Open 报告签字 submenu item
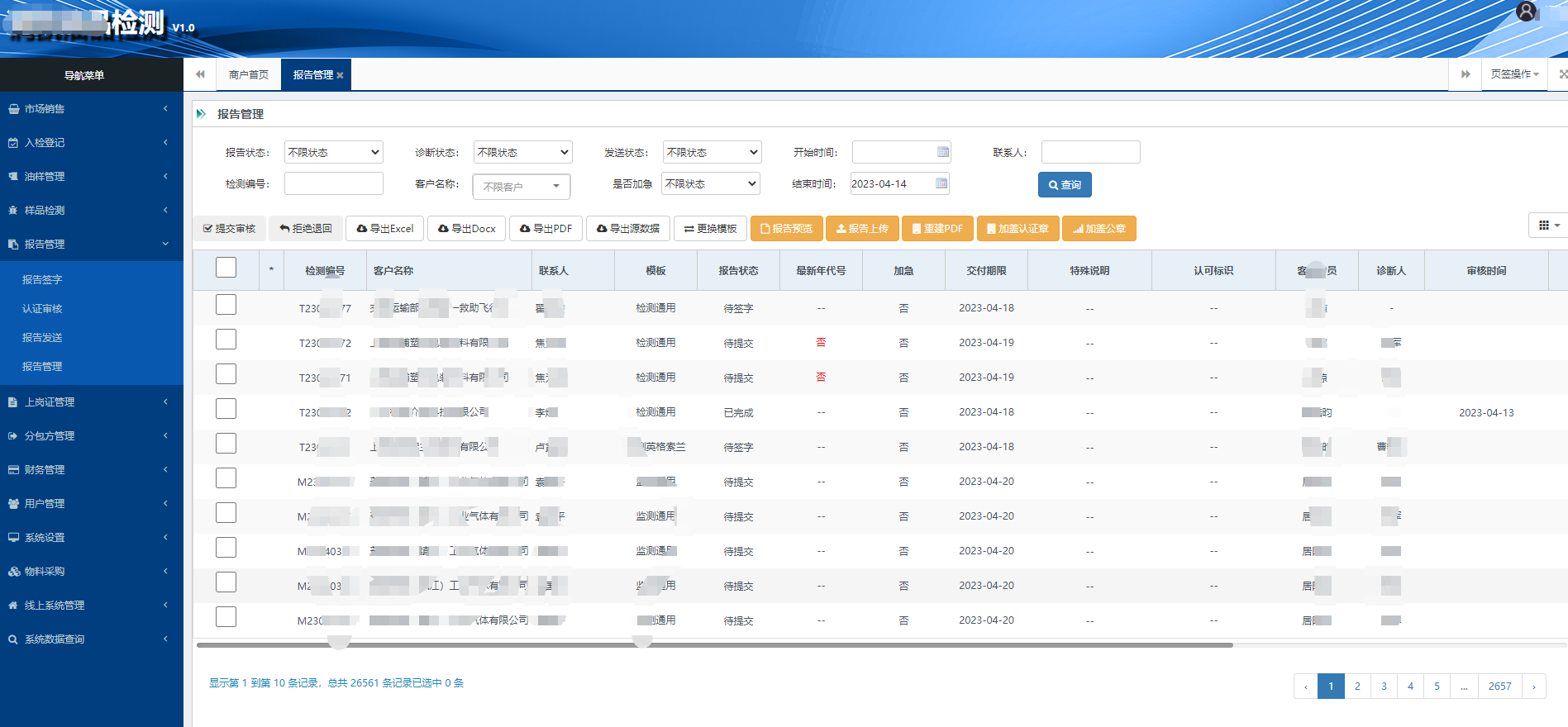 (x=42, y=280)
